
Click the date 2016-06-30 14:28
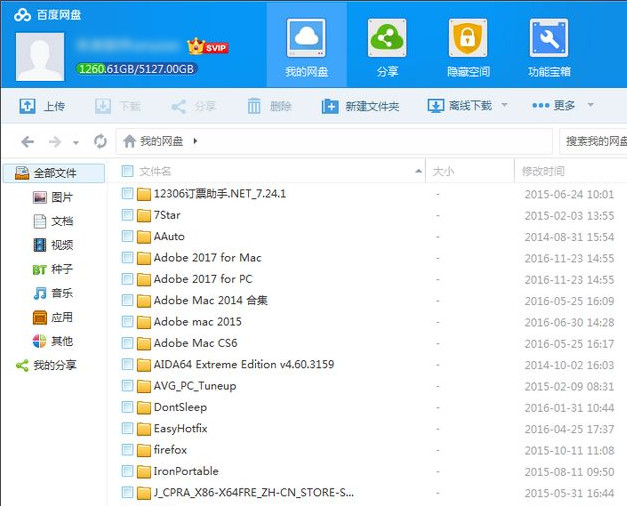click(x=569, y=322)
